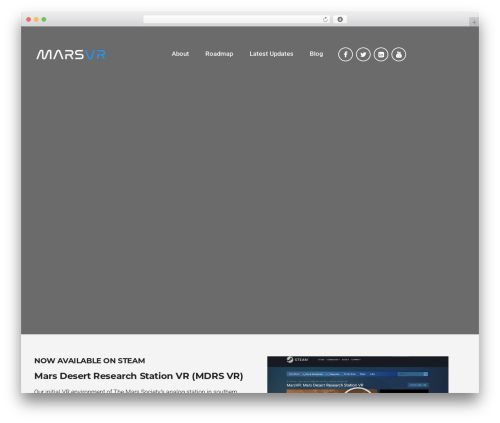Visit the Blog page
This screenshot has width=500, height=423.
pyautogui.click(x=316, y=54)
